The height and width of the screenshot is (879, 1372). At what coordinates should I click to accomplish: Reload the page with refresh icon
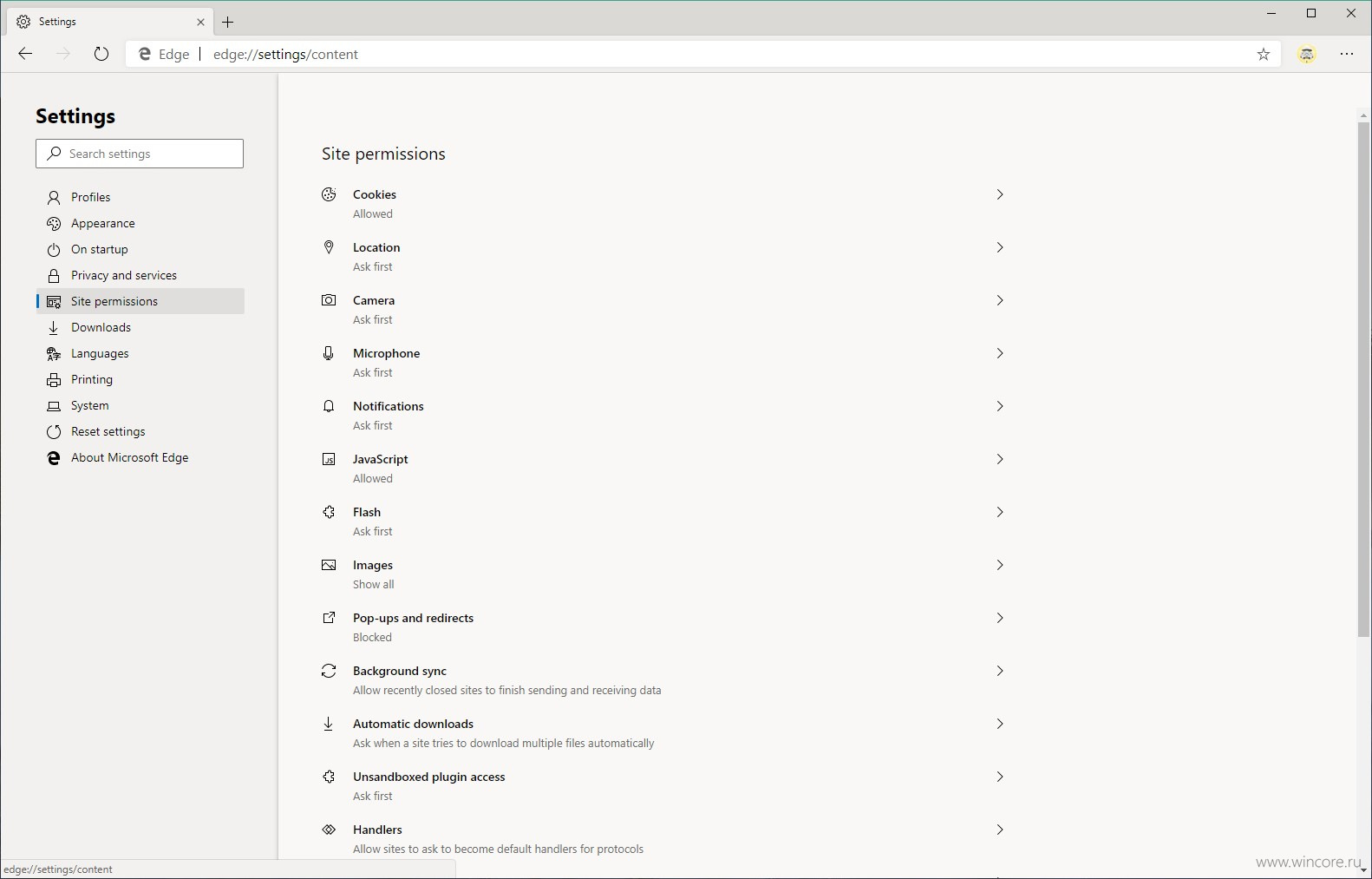[x=101, y=54]
